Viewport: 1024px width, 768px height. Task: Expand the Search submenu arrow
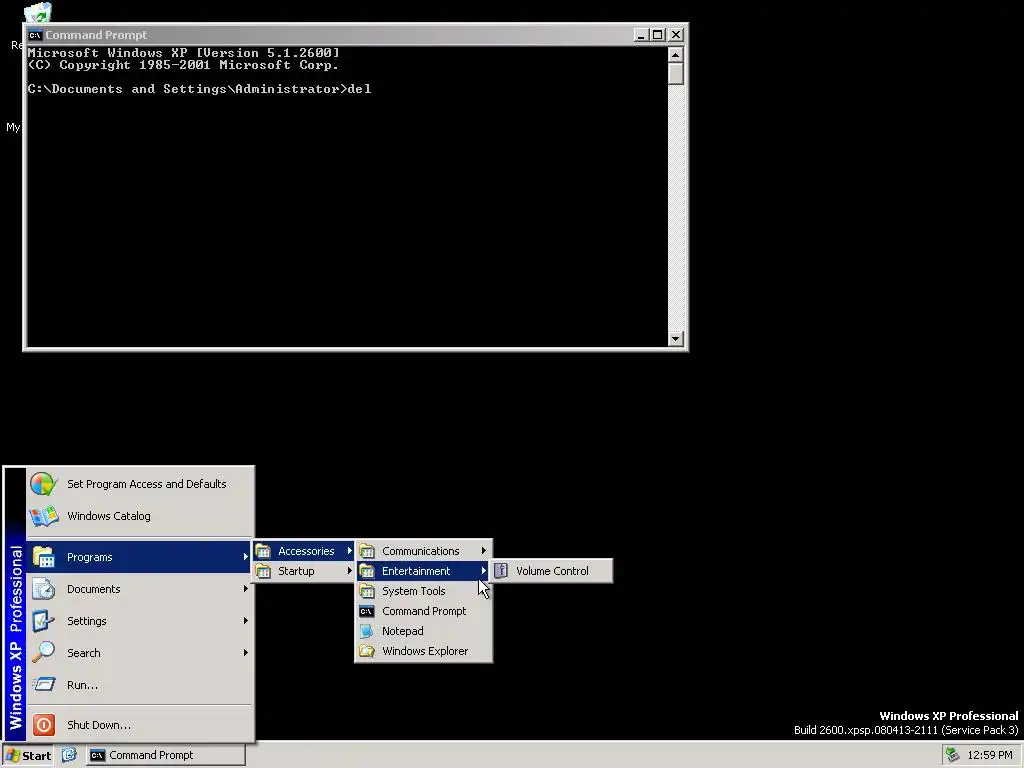click(246, 653)
